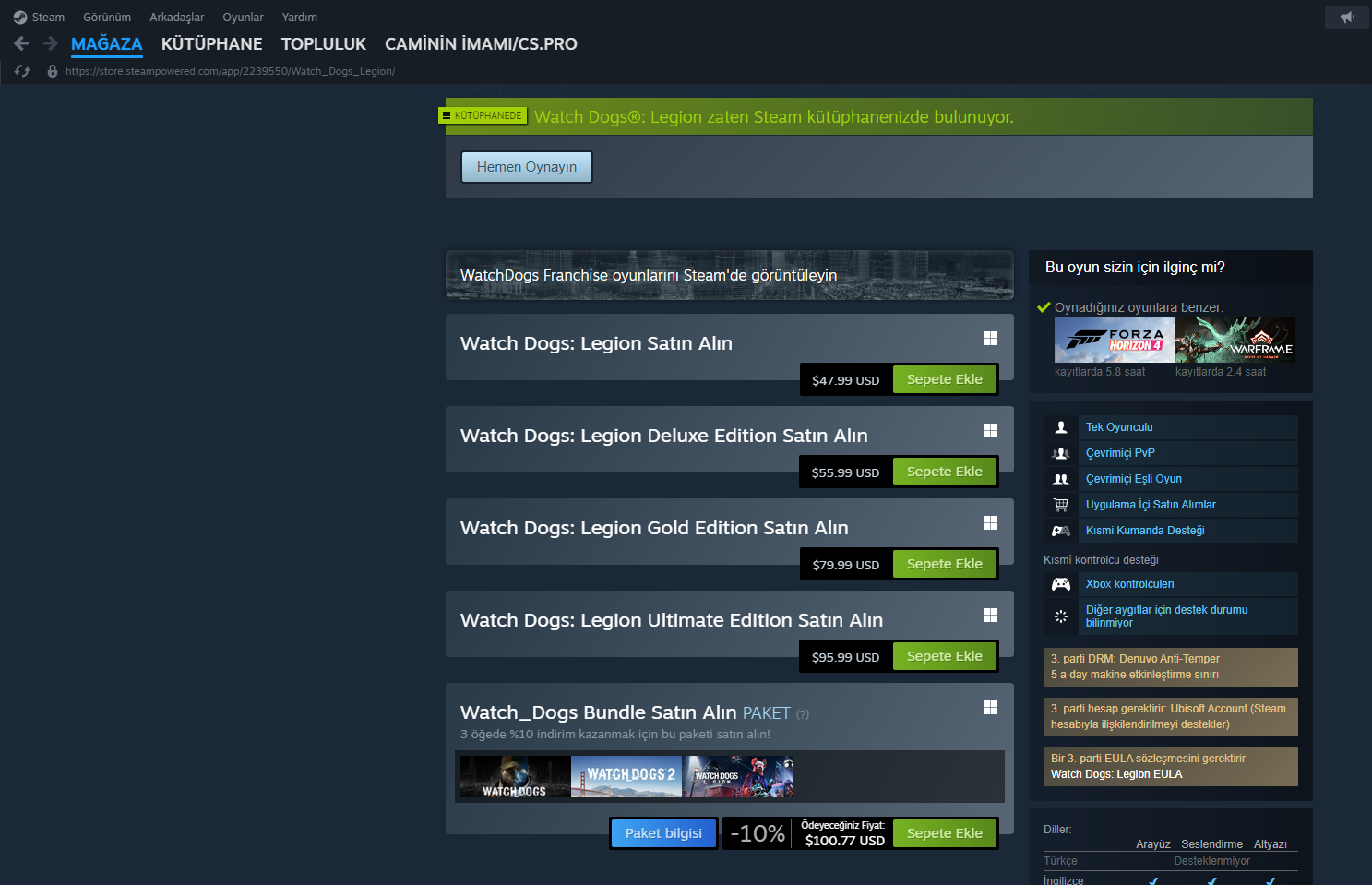Screen dimensions: 1372x885
Task: Click the lock icon beside the URL
Action: click(x=53, y=71)
